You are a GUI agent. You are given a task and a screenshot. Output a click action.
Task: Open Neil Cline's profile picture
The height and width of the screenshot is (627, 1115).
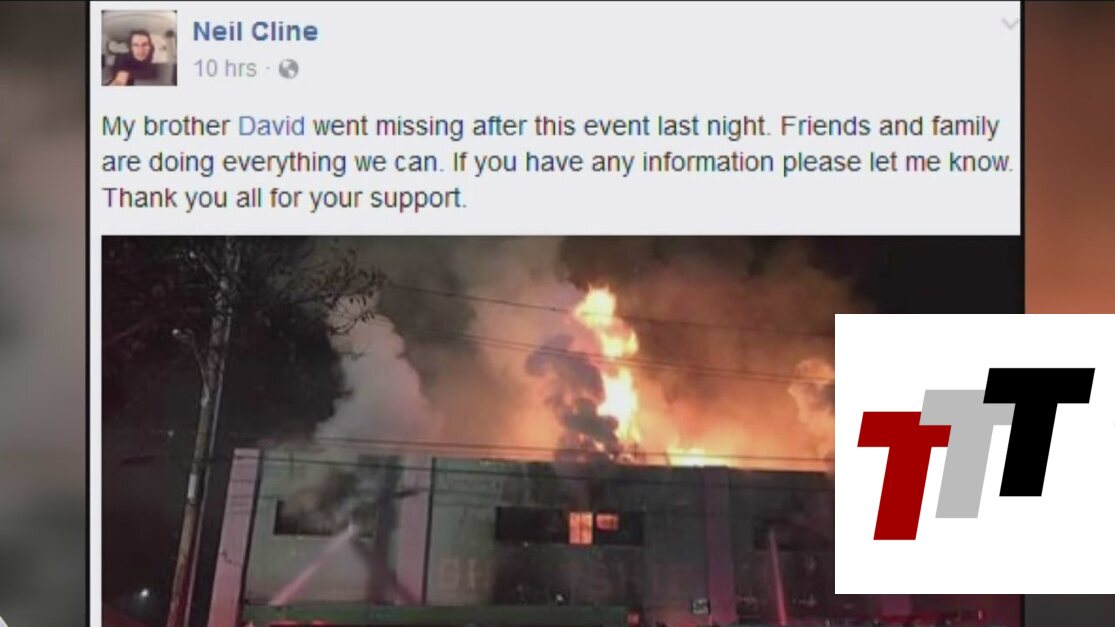[x=139, y=48]
